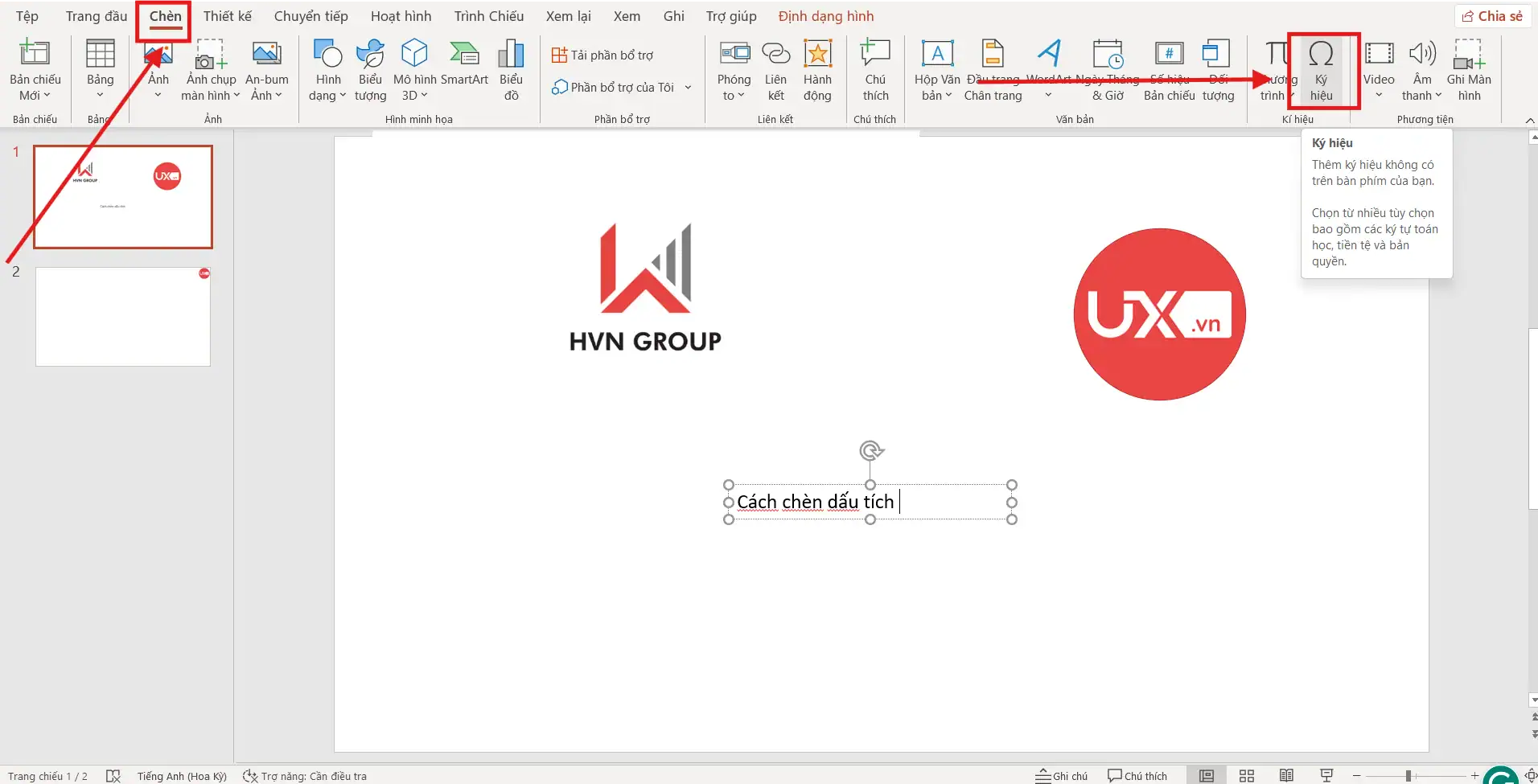Screen dimensions: 1538x784
Task: Insert Biểu tượng icons graphic
Action: coord(370,54)
